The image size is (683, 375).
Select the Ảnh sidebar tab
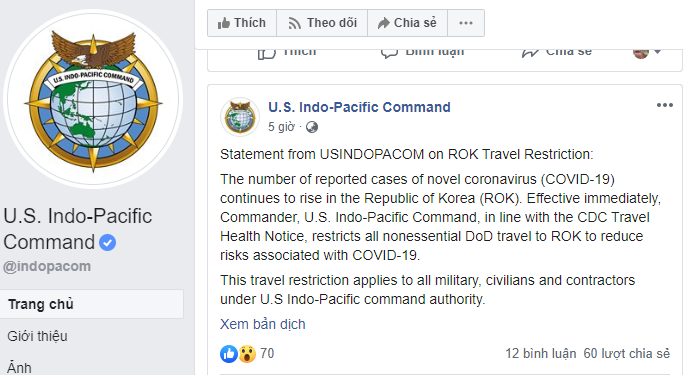19,368
